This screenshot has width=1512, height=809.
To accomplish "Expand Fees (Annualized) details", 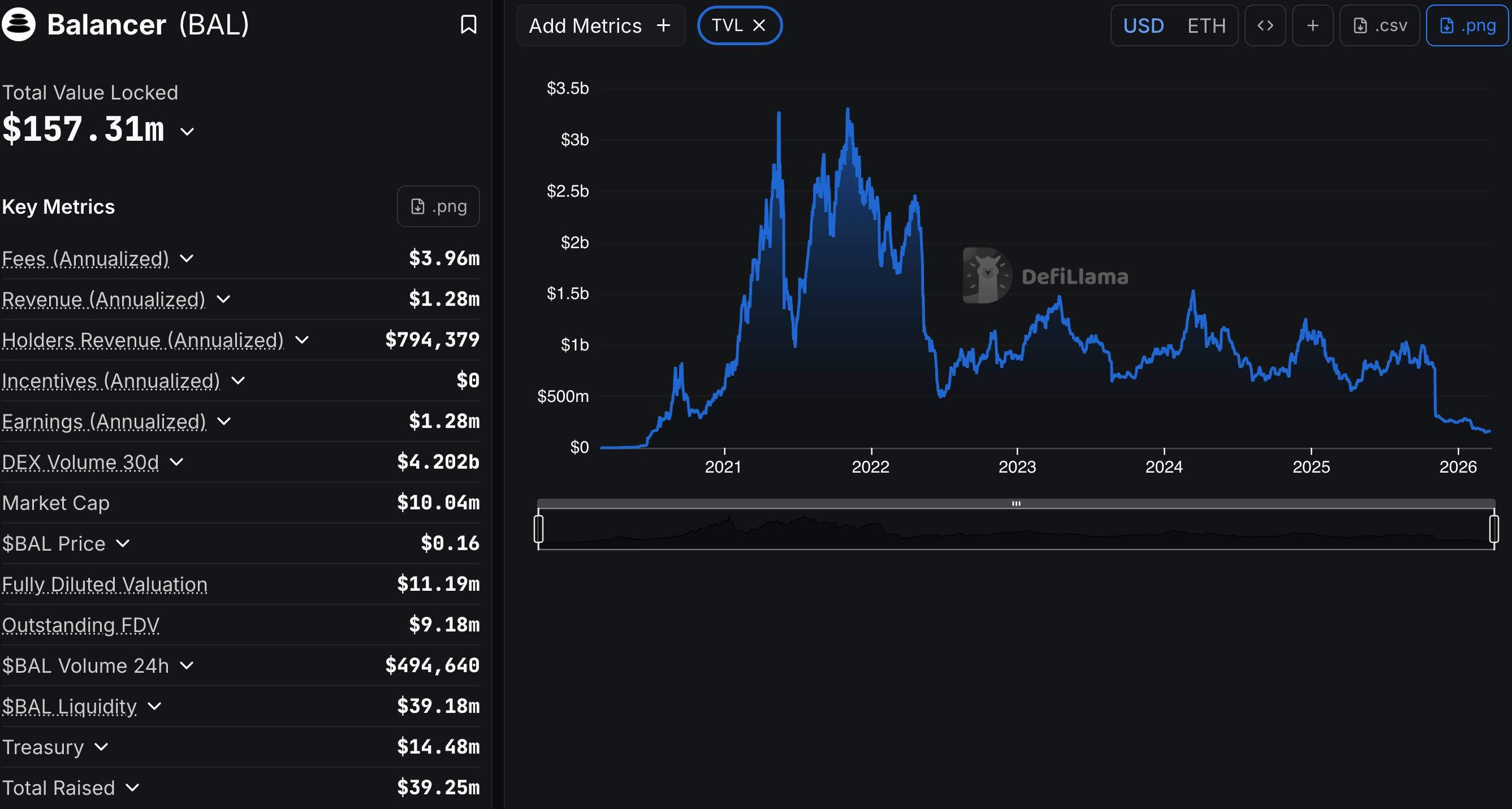I will pos(187,258).
